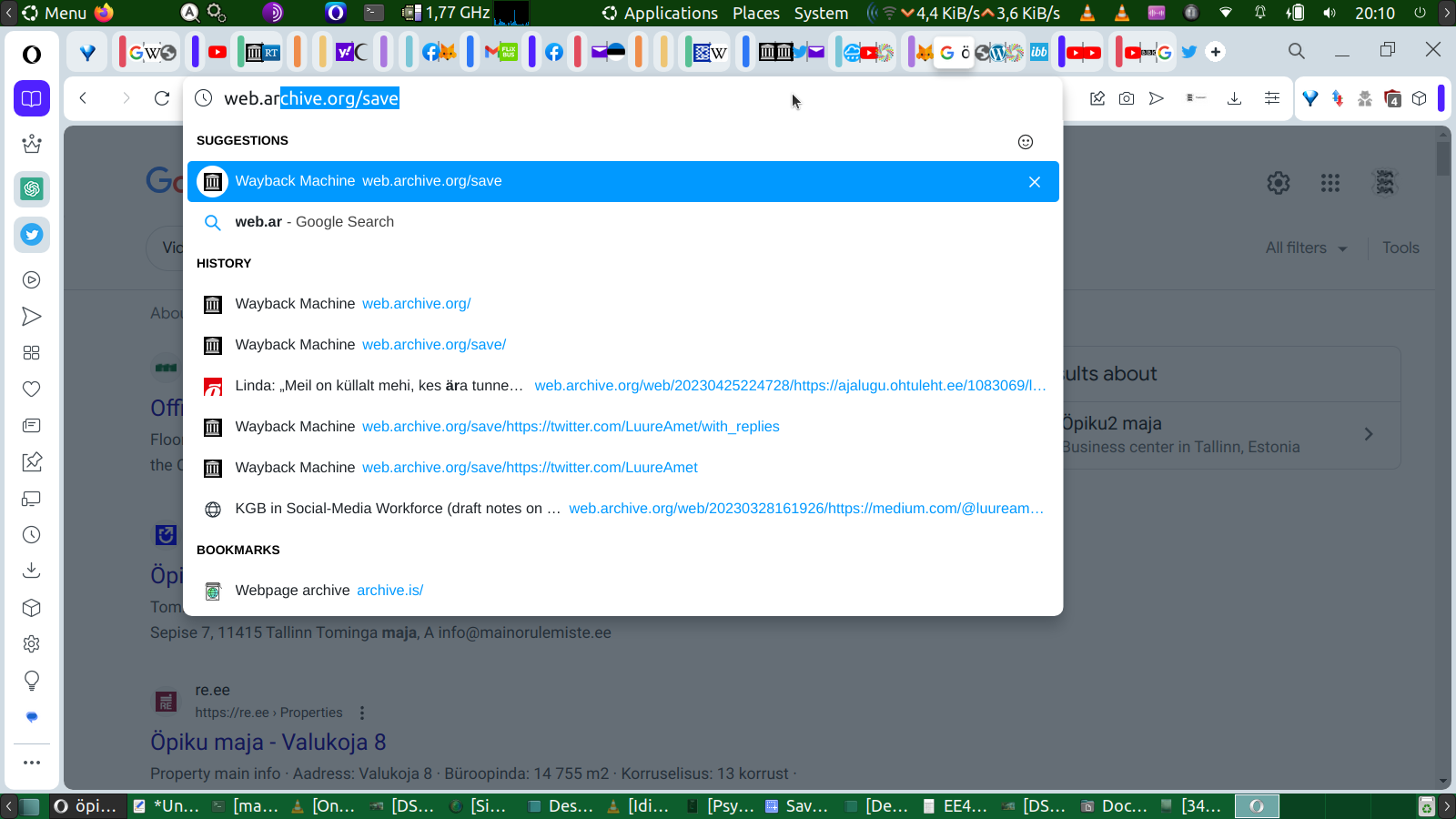Go back to previous page
This screenshot has width=1456, height=819.
click(x=83, y=98)
